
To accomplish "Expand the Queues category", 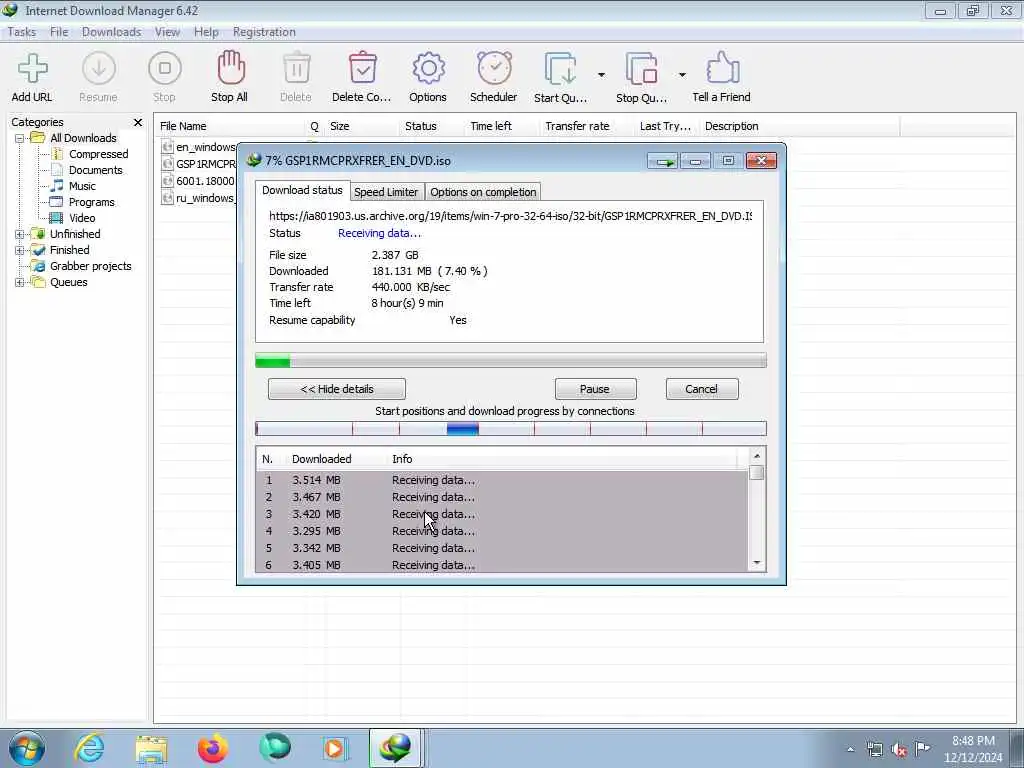I will click(x=20, y=283).
